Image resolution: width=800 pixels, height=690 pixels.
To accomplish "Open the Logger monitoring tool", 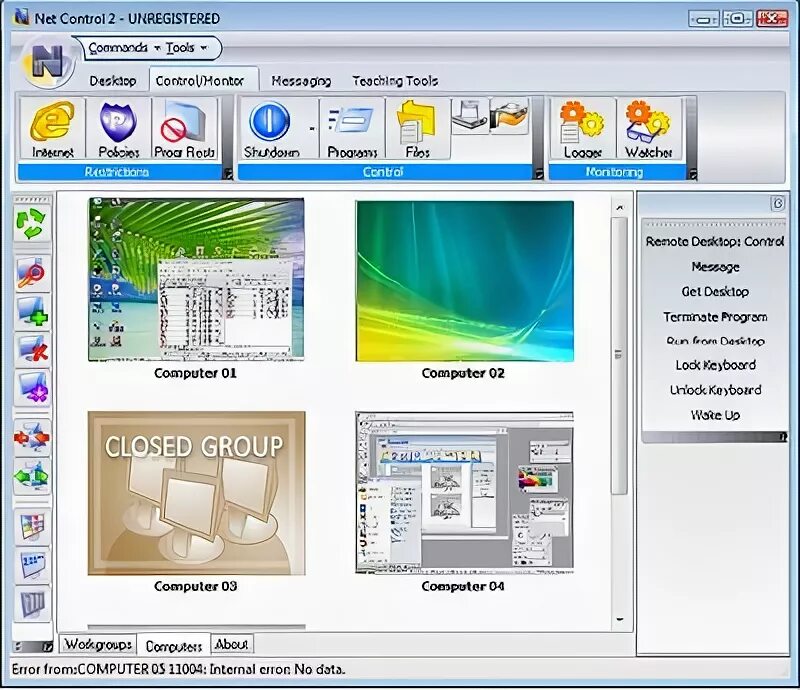I will 583,129.
